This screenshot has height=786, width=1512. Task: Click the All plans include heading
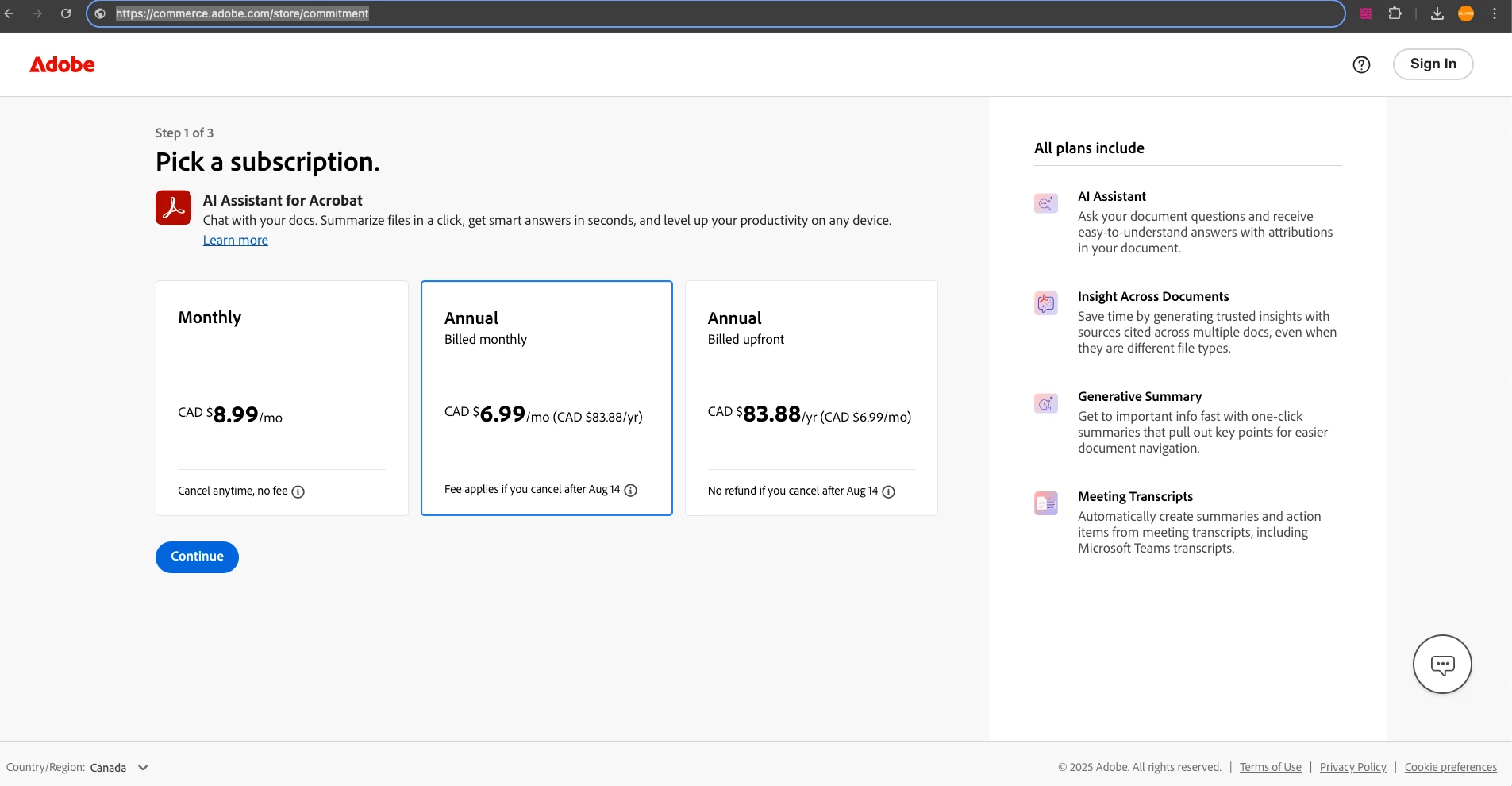pos(1089,148)
